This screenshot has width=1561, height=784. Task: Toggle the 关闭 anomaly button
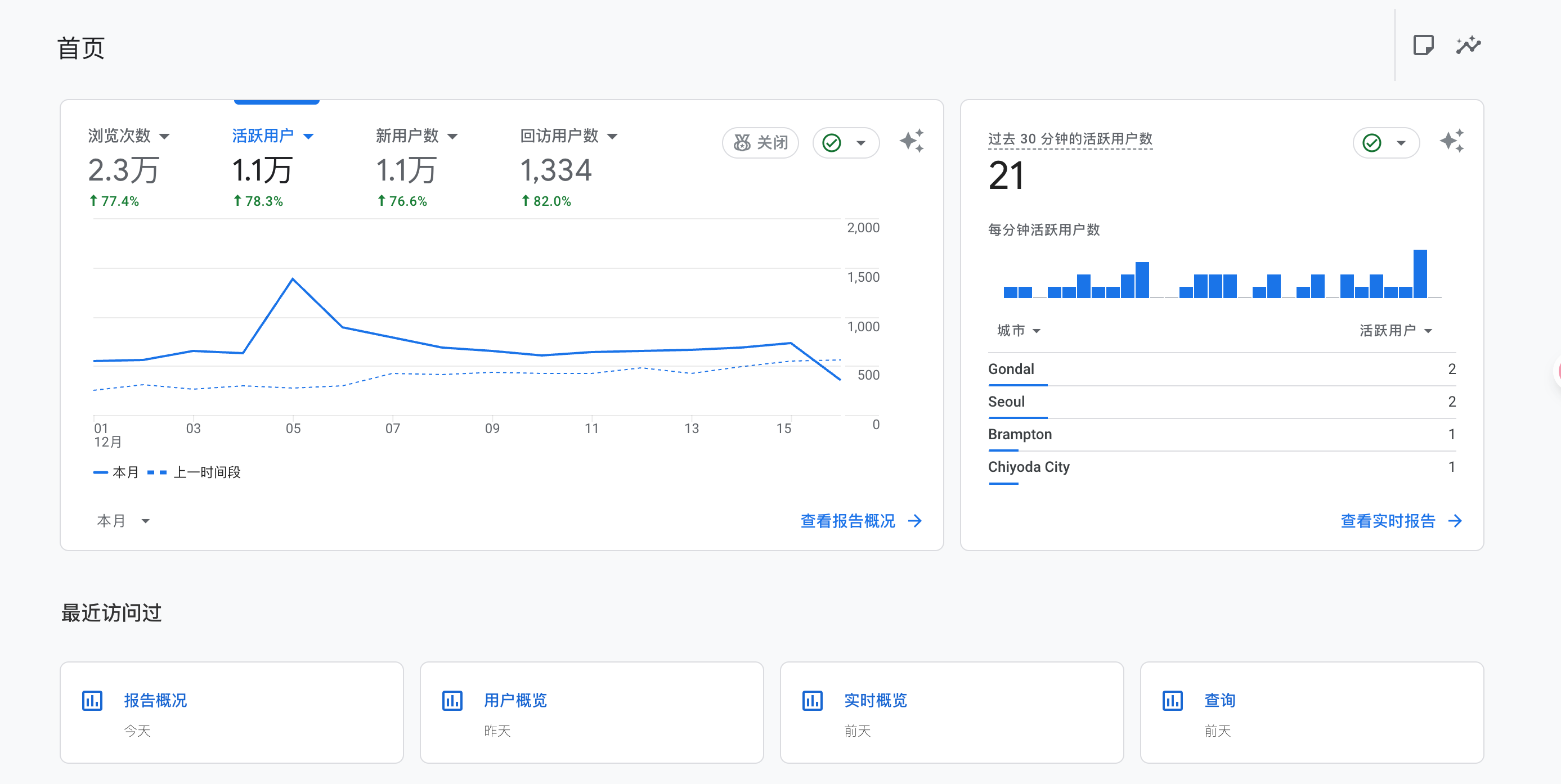point(760,143)
